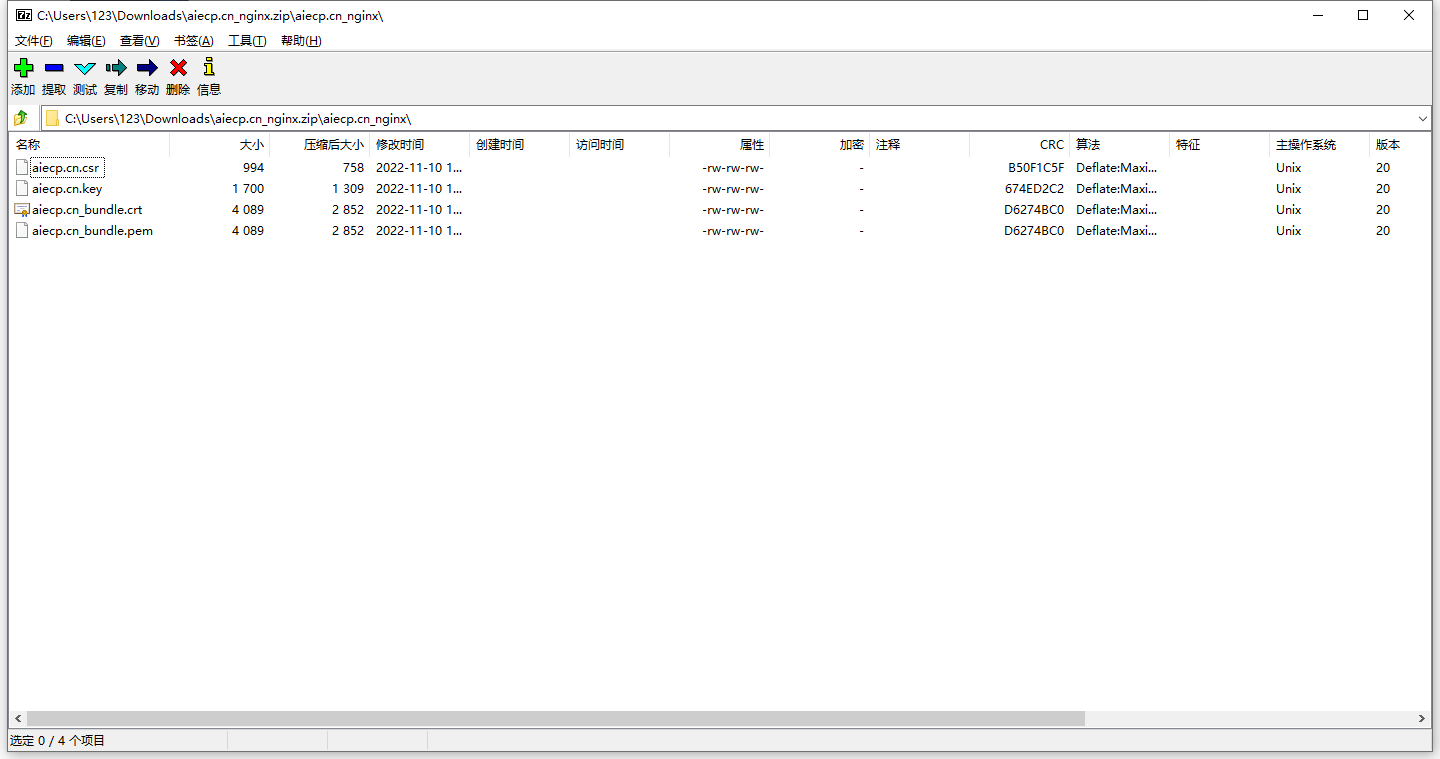Open the Edit (编辑) menu

[x=86, y=41]
